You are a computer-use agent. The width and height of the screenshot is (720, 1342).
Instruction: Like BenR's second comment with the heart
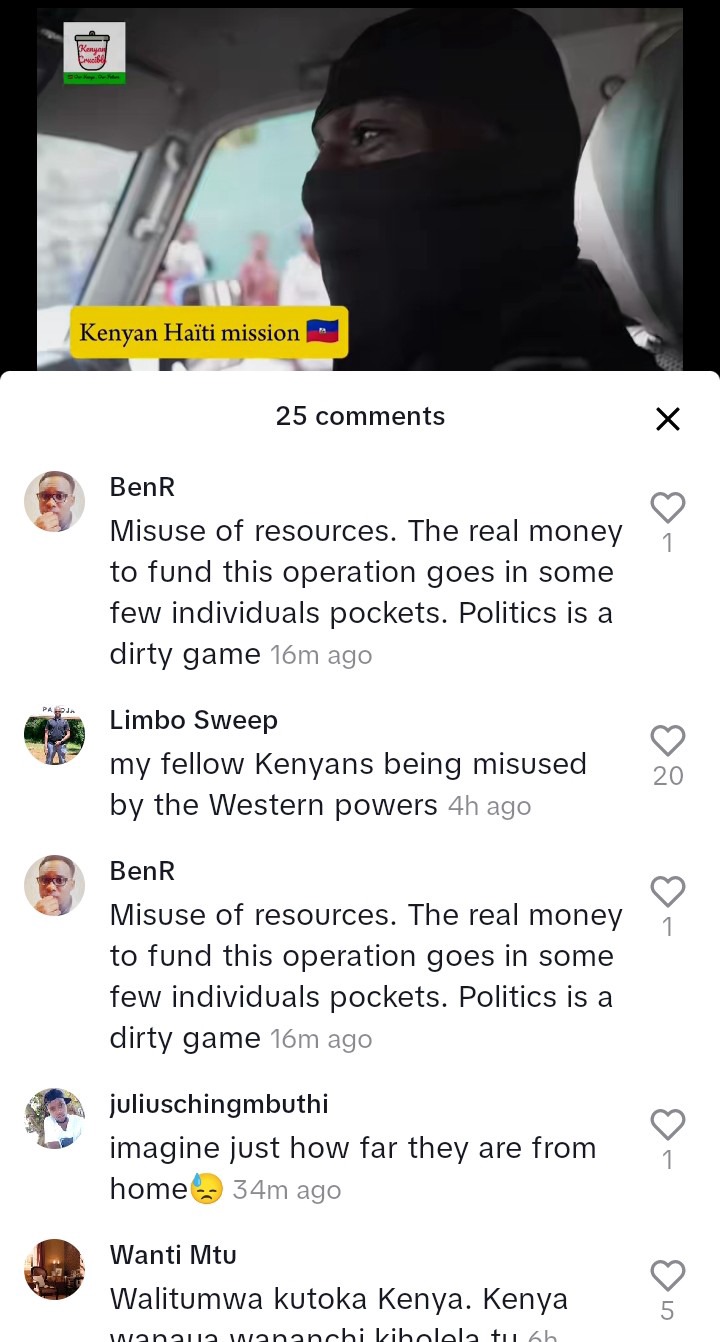tap(668, 892)
